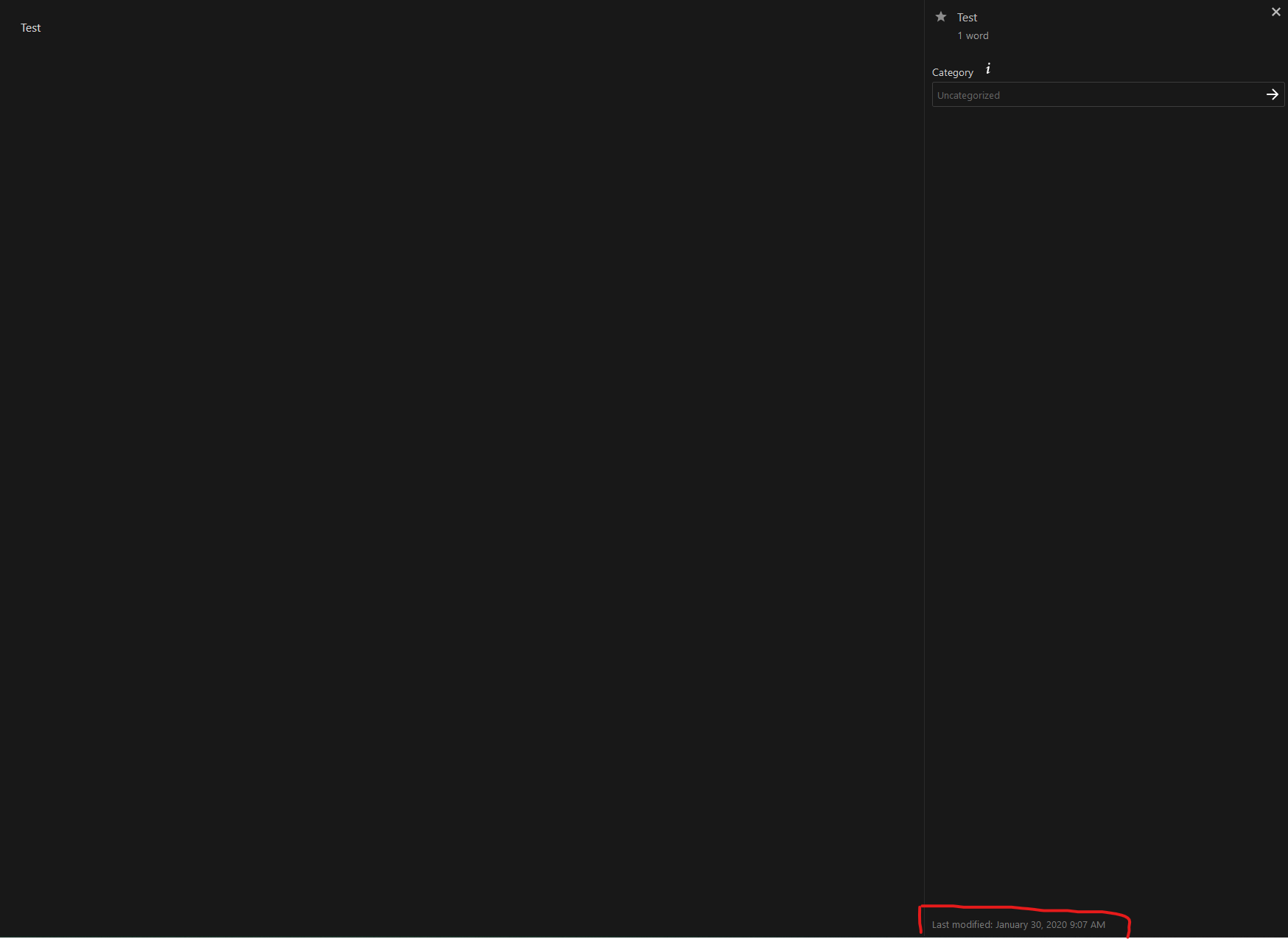Select the Test title in info panel
This screenshot has height=939, width=1288.
[967, 18]
